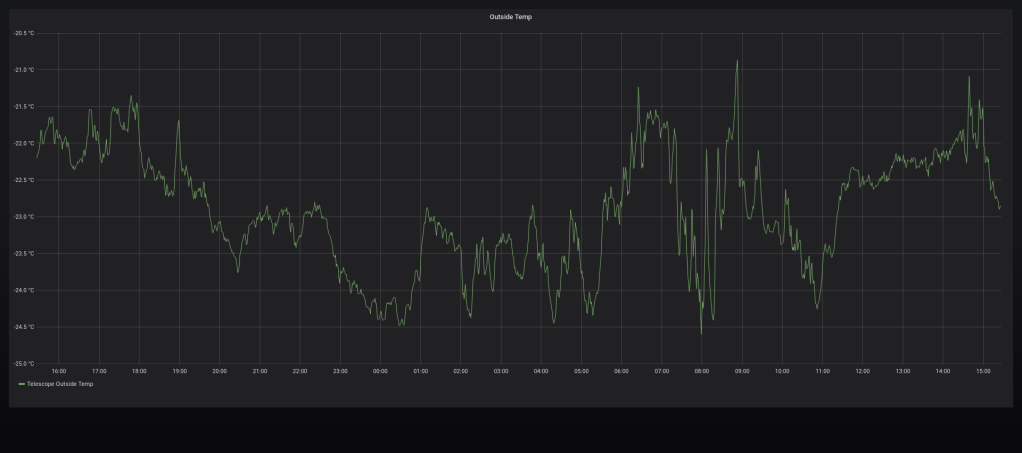Click the 00:00 midnight time axis label
The image size is (1022, 453).
click(380, 371)
